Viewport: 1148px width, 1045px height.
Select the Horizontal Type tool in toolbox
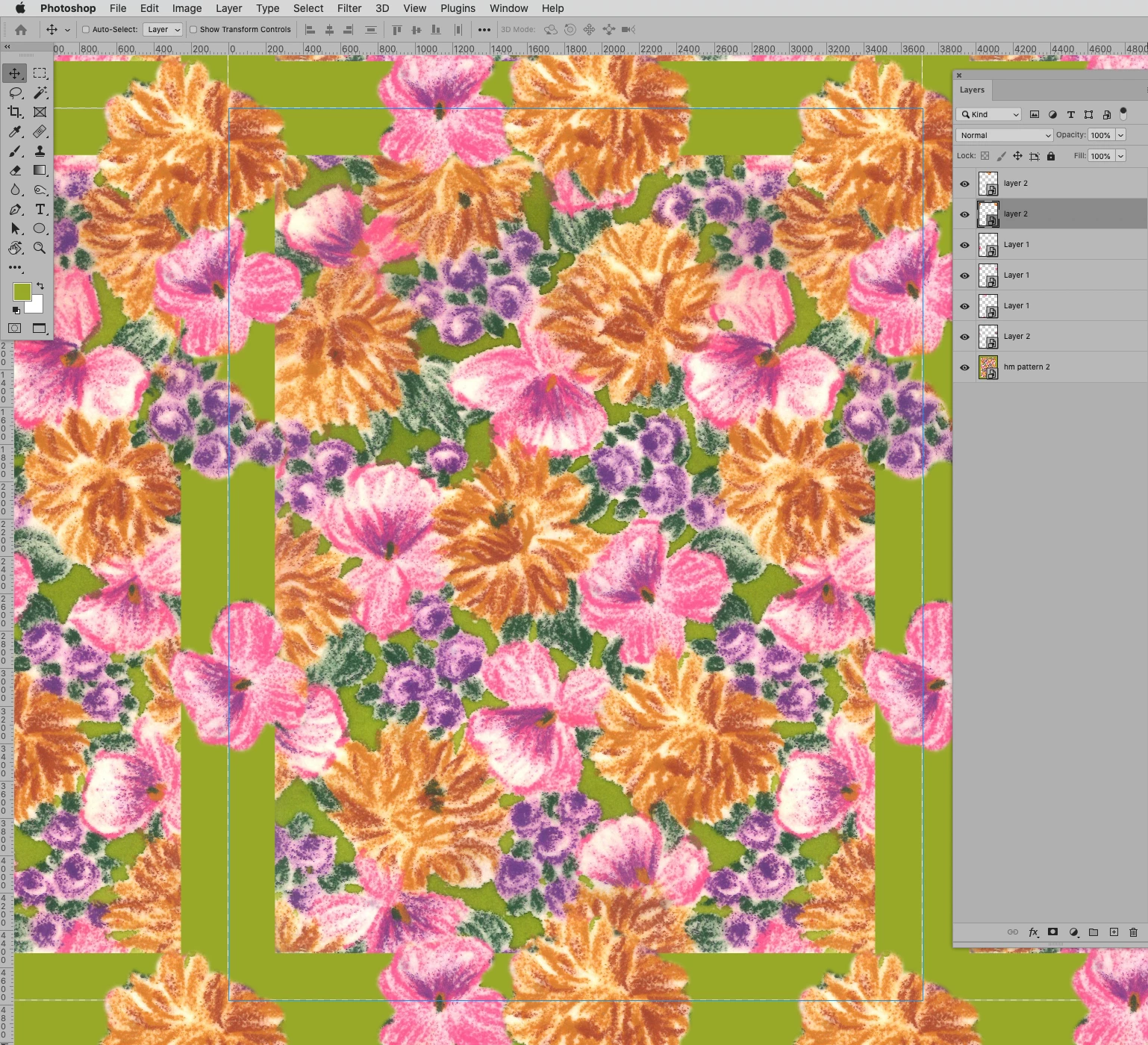(40, 209)
